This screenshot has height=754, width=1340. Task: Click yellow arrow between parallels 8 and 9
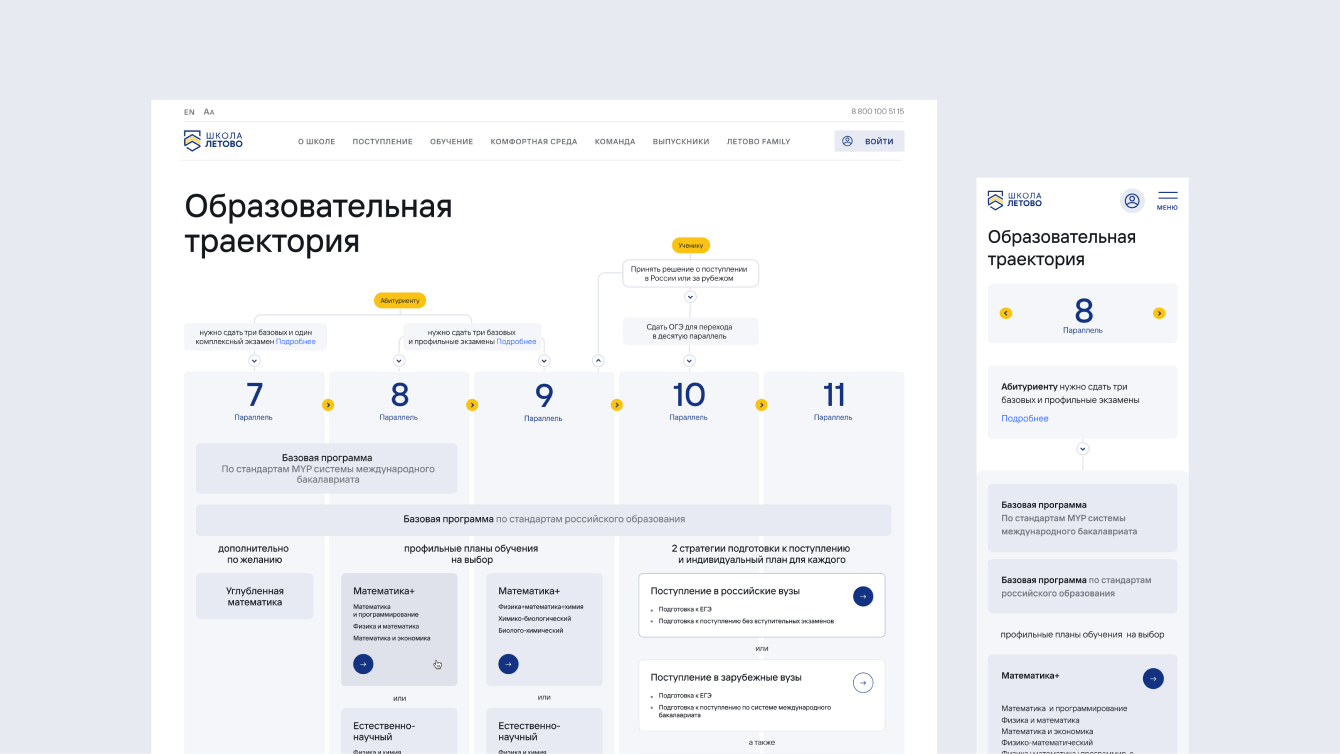(472, 405)
